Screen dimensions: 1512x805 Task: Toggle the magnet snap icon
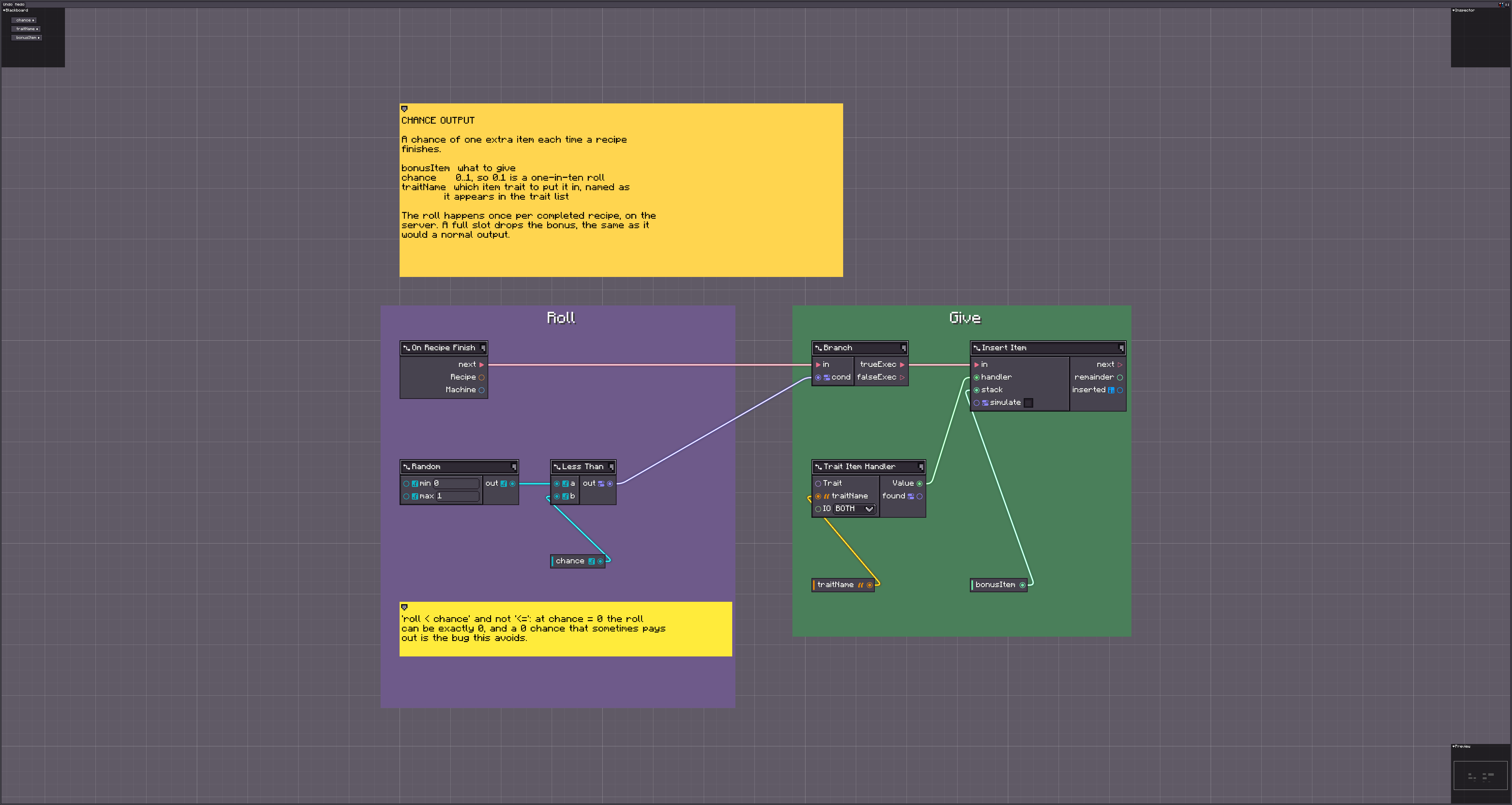click(x=1501, y=4)
